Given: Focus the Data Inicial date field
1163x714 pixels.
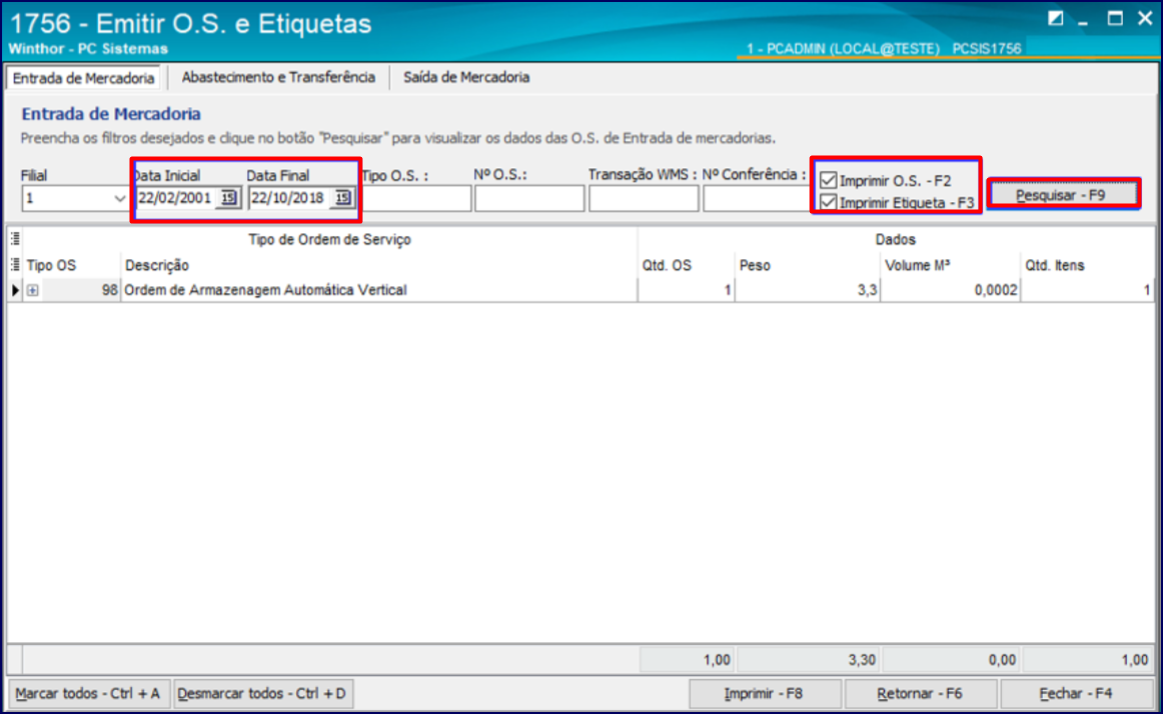Looking at the screenshot, I should (x=176, y=198).
